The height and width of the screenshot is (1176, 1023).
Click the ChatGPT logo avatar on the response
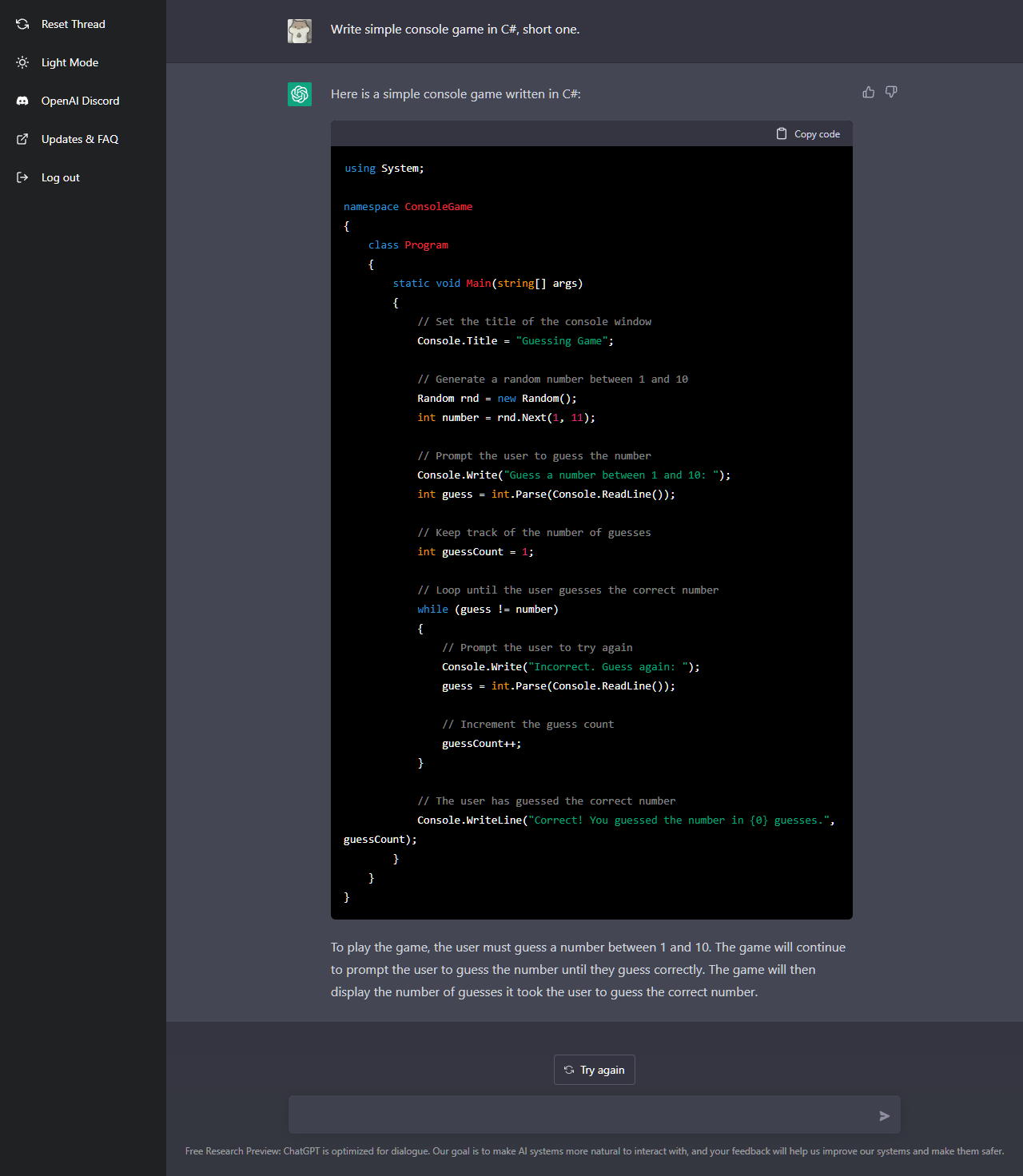(300, 94)
